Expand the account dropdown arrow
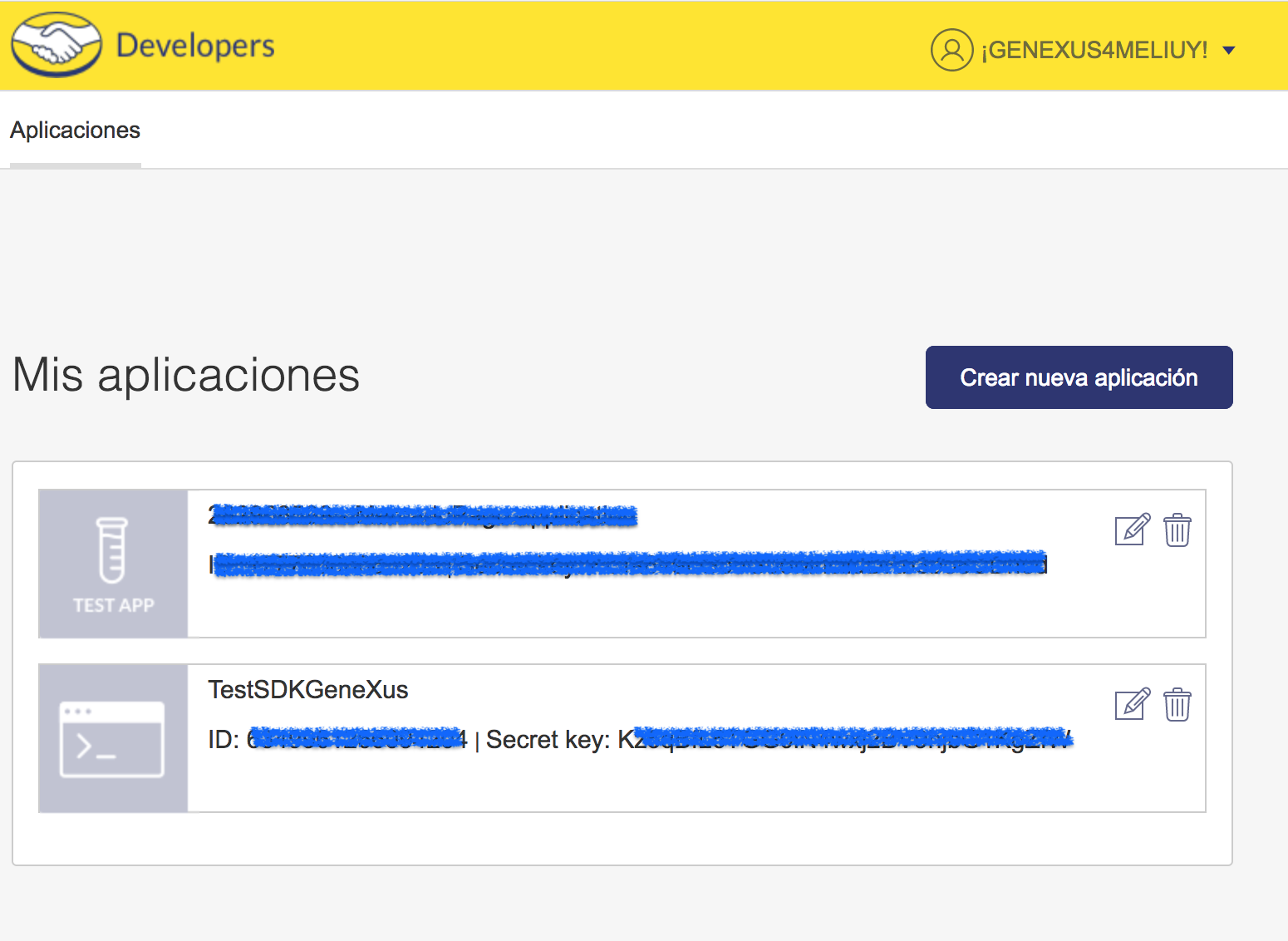Image resolution: width=1288 pixels, height=941 pixels. (x=1229, y=51)
